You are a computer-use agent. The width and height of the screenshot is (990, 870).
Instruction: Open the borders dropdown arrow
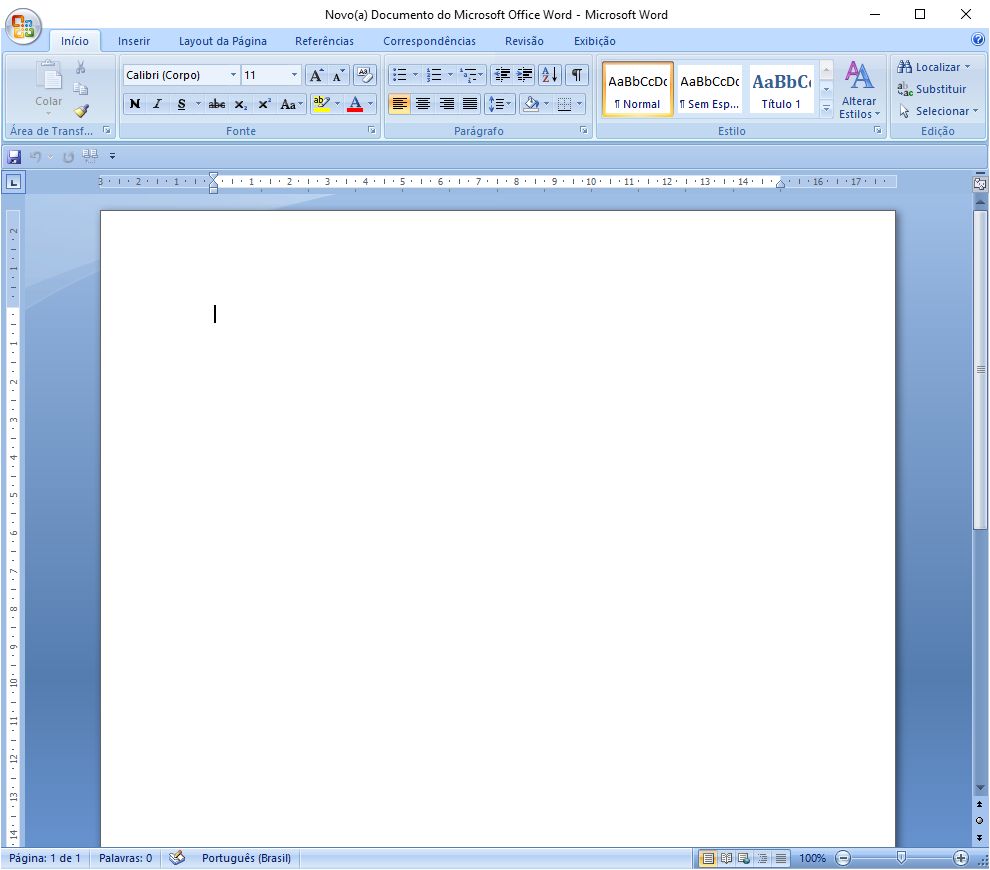tap(580, 104)
